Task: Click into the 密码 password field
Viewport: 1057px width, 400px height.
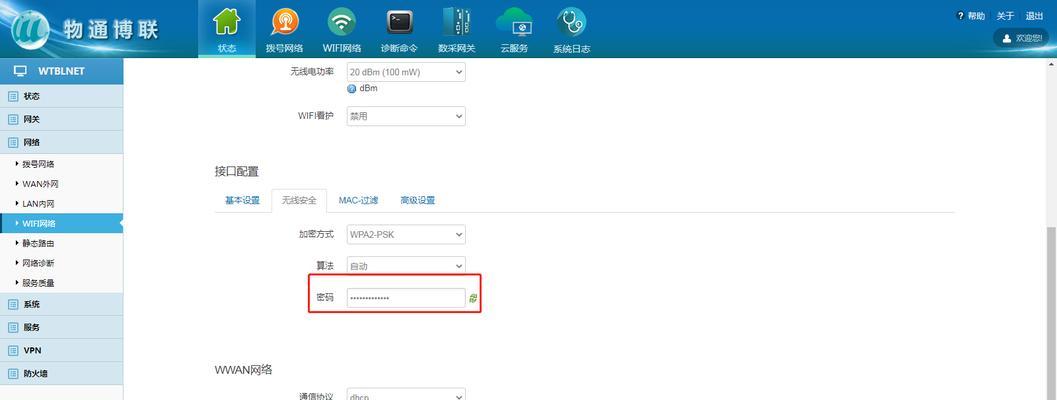Action: tap(406, 298)
